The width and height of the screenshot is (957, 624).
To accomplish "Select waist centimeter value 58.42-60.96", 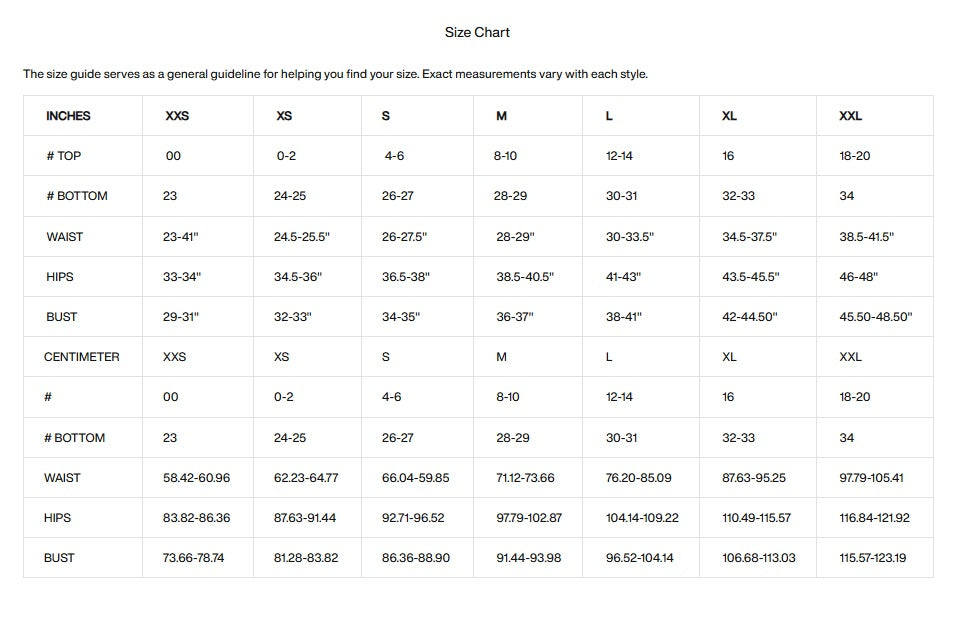I will [x=196, y=478].
